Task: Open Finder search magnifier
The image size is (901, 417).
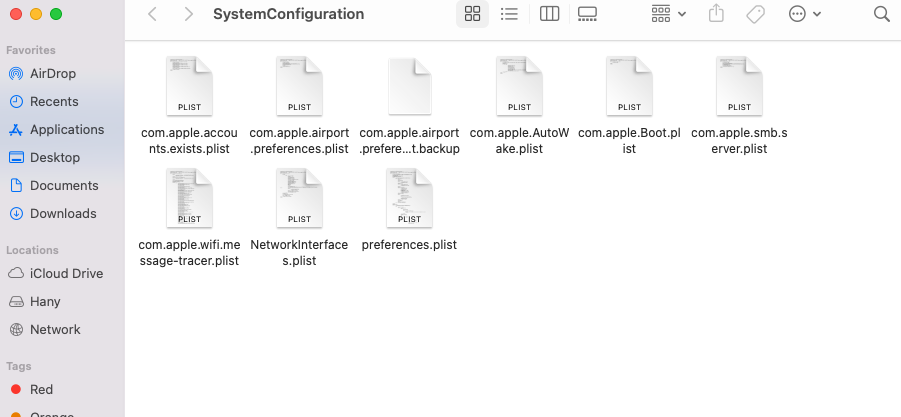Action: tap(881, 14)
